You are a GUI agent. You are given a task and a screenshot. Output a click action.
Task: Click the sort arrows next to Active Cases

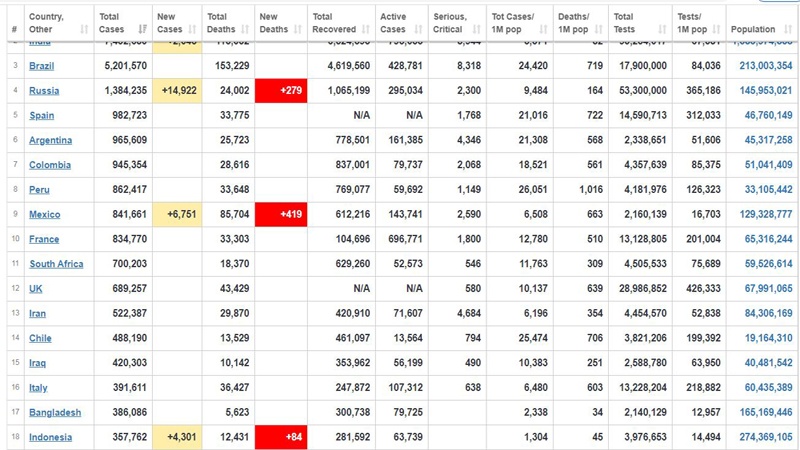pos(419,30)
